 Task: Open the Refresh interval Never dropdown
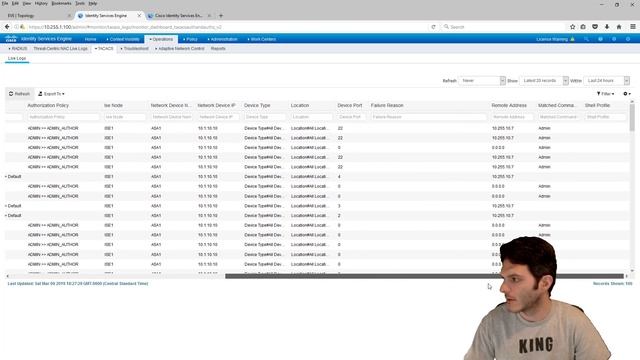tap(482, 81)
